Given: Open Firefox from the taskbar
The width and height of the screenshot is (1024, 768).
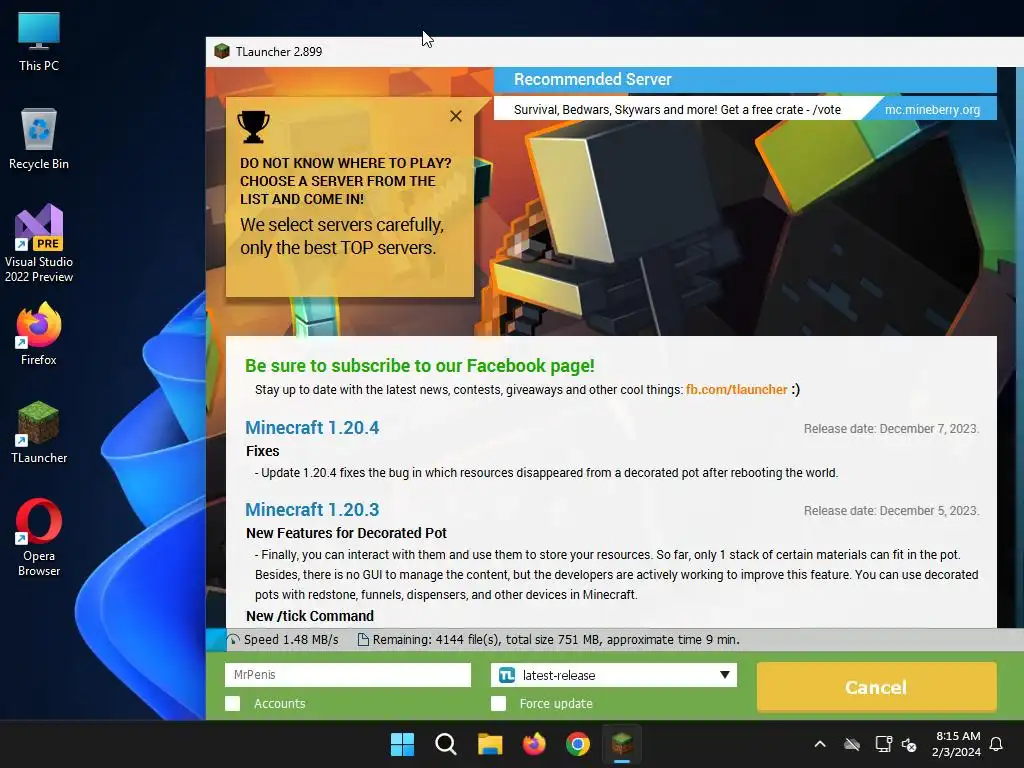Looking at the screenshot, I should [x=534, y=744].
